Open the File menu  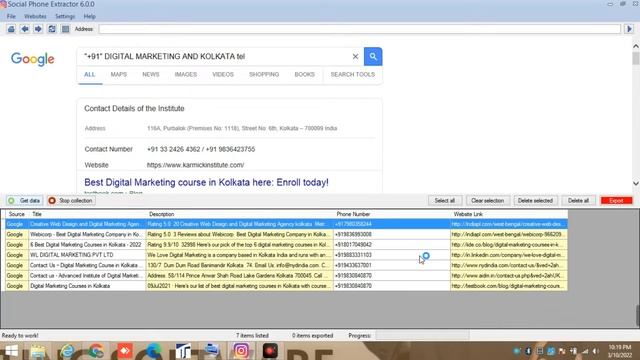pyautogui.click(x=11, y=16)
